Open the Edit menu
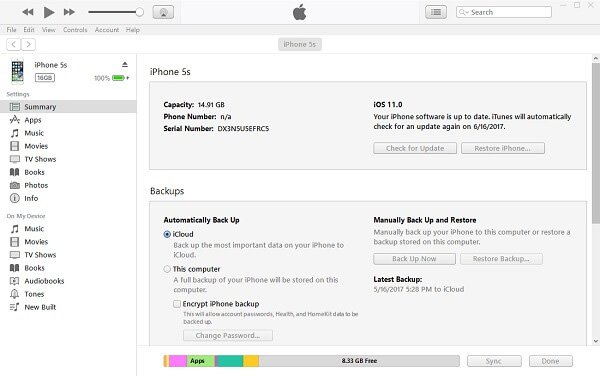Screen dimensions: 600x376 point(29,30)
